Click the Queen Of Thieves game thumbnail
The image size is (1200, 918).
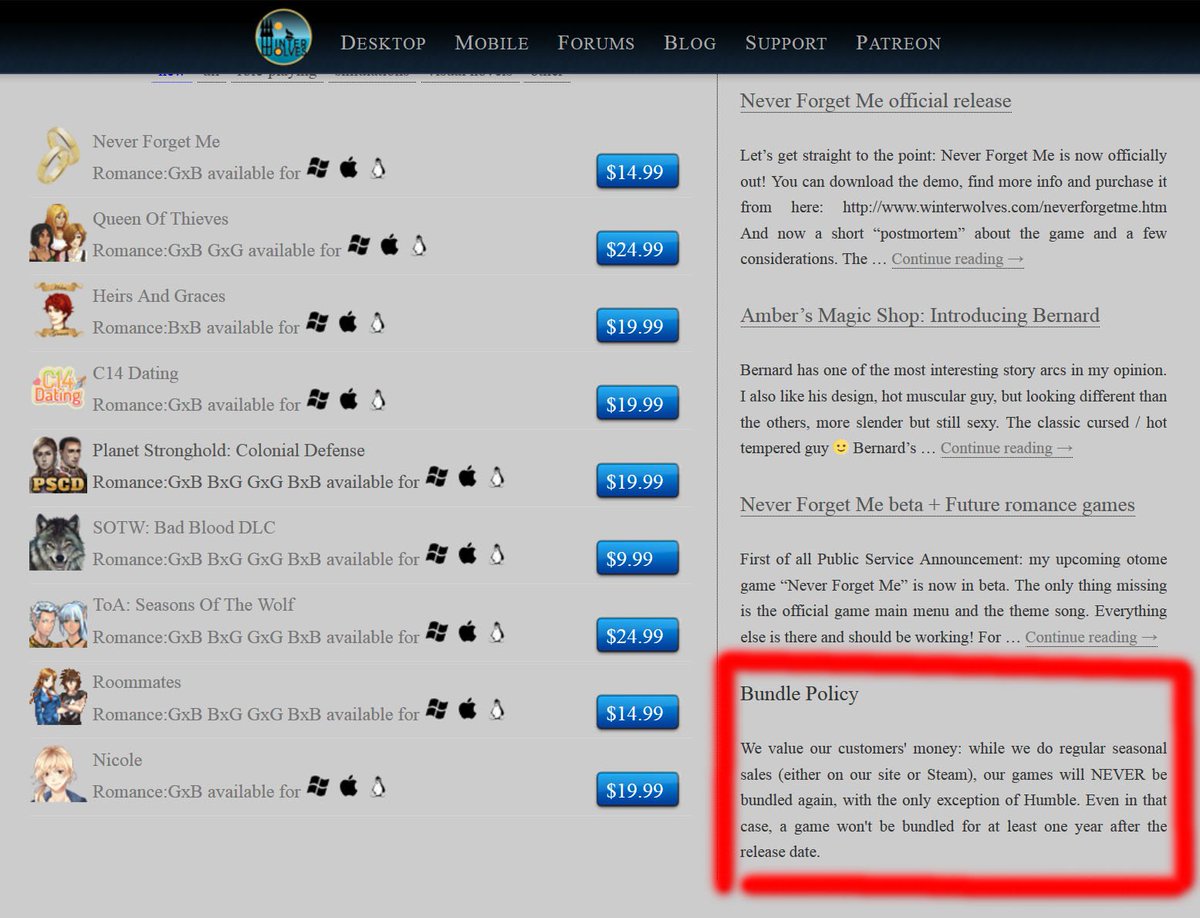(x=57, y=233)
